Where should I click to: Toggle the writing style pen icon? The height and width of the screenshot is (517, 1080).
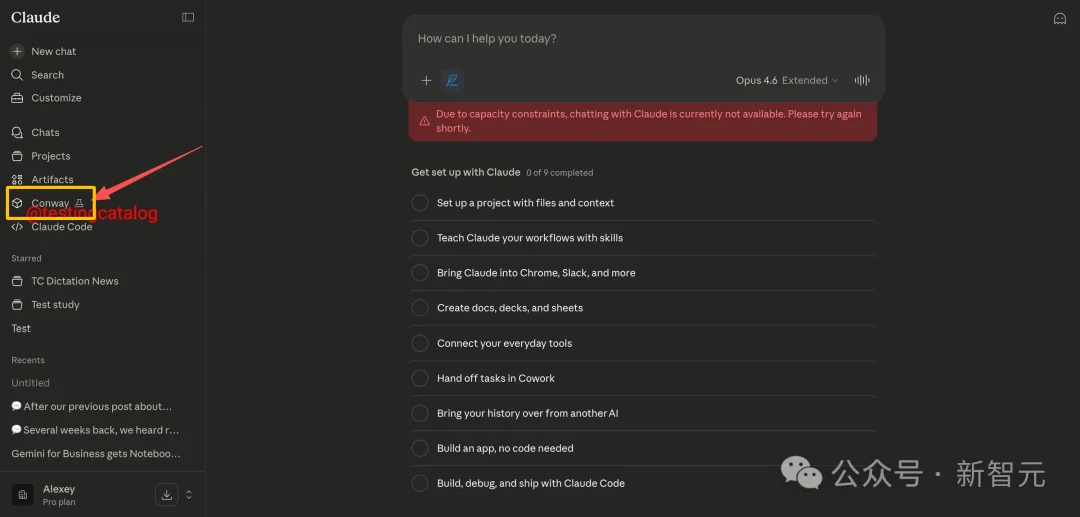[x=452, y=80]
